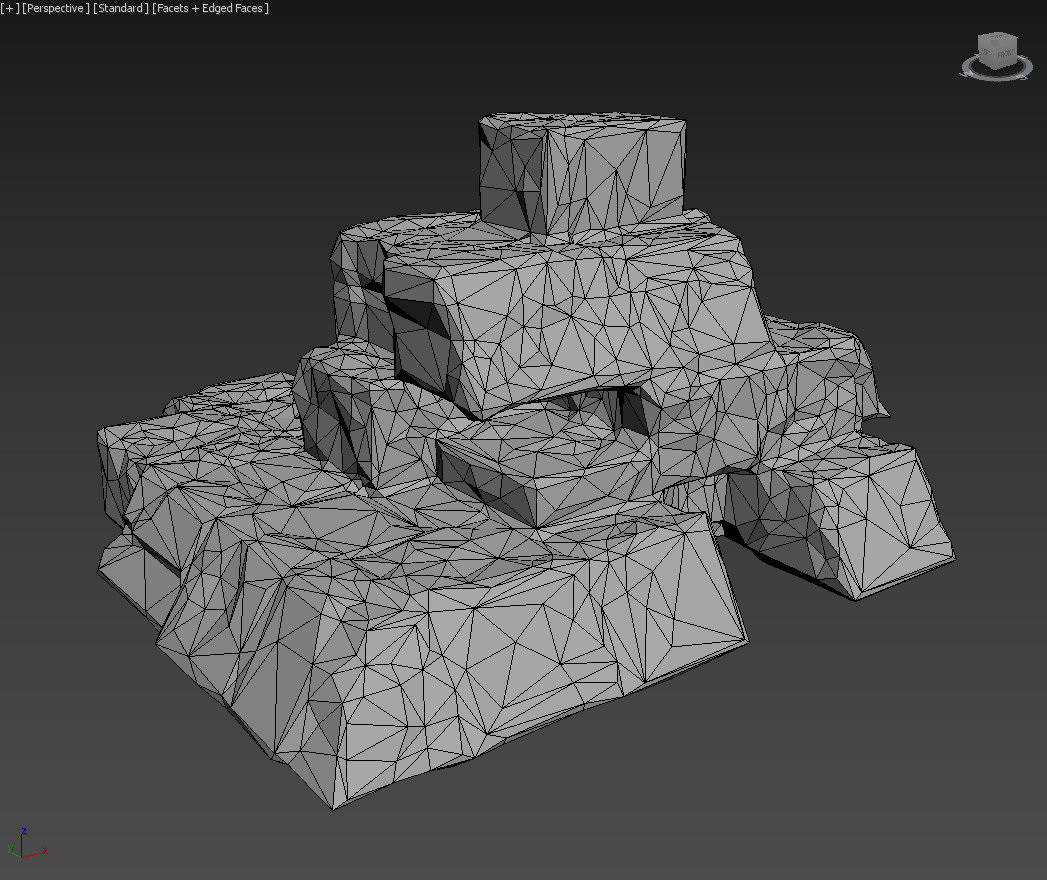
Task: Click a bottom corner of the ViewCube
Action: (994, 68)
